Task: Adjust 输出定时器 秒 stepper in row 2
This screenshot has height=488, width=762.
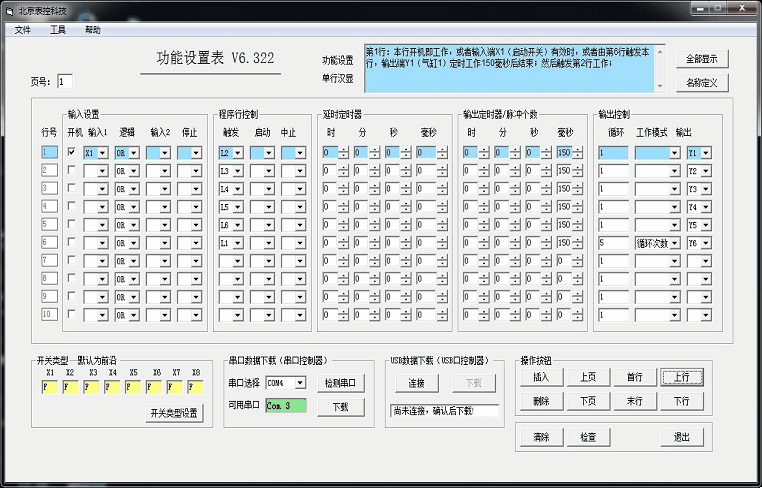Action: [x=546, y=171]
